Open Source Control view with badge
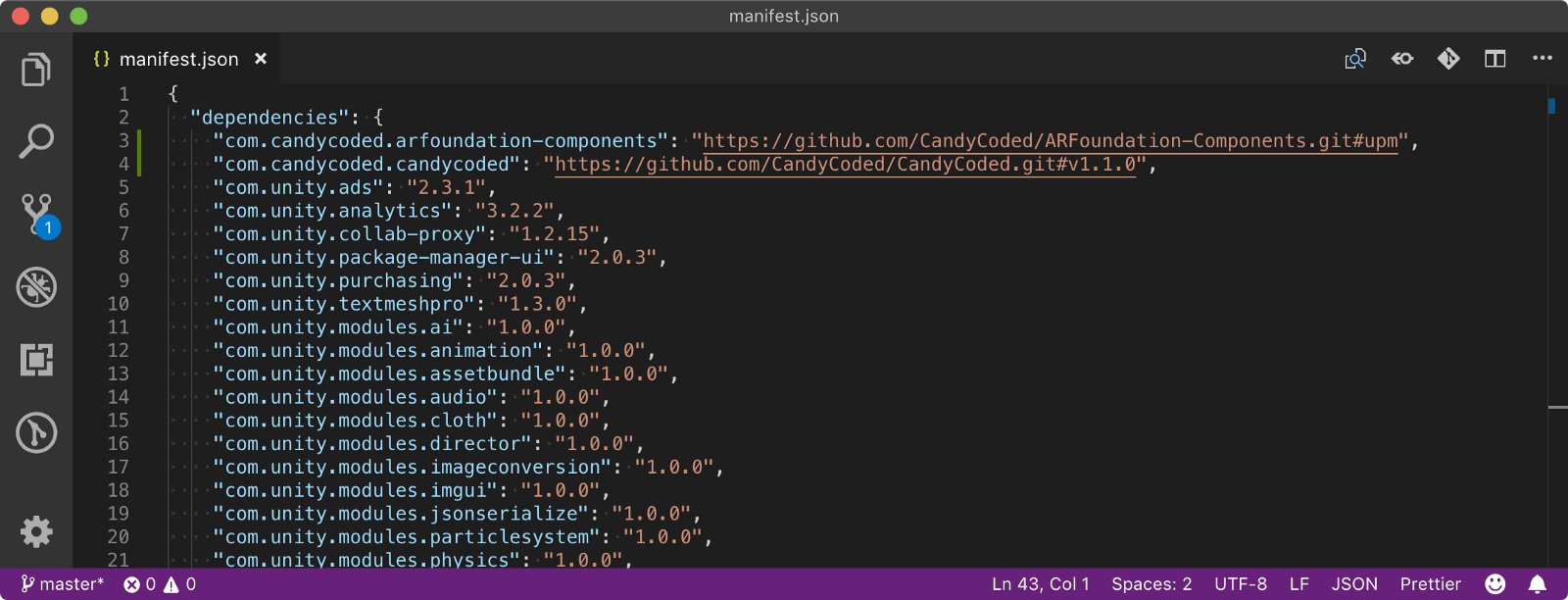 (x=39, y=216)
